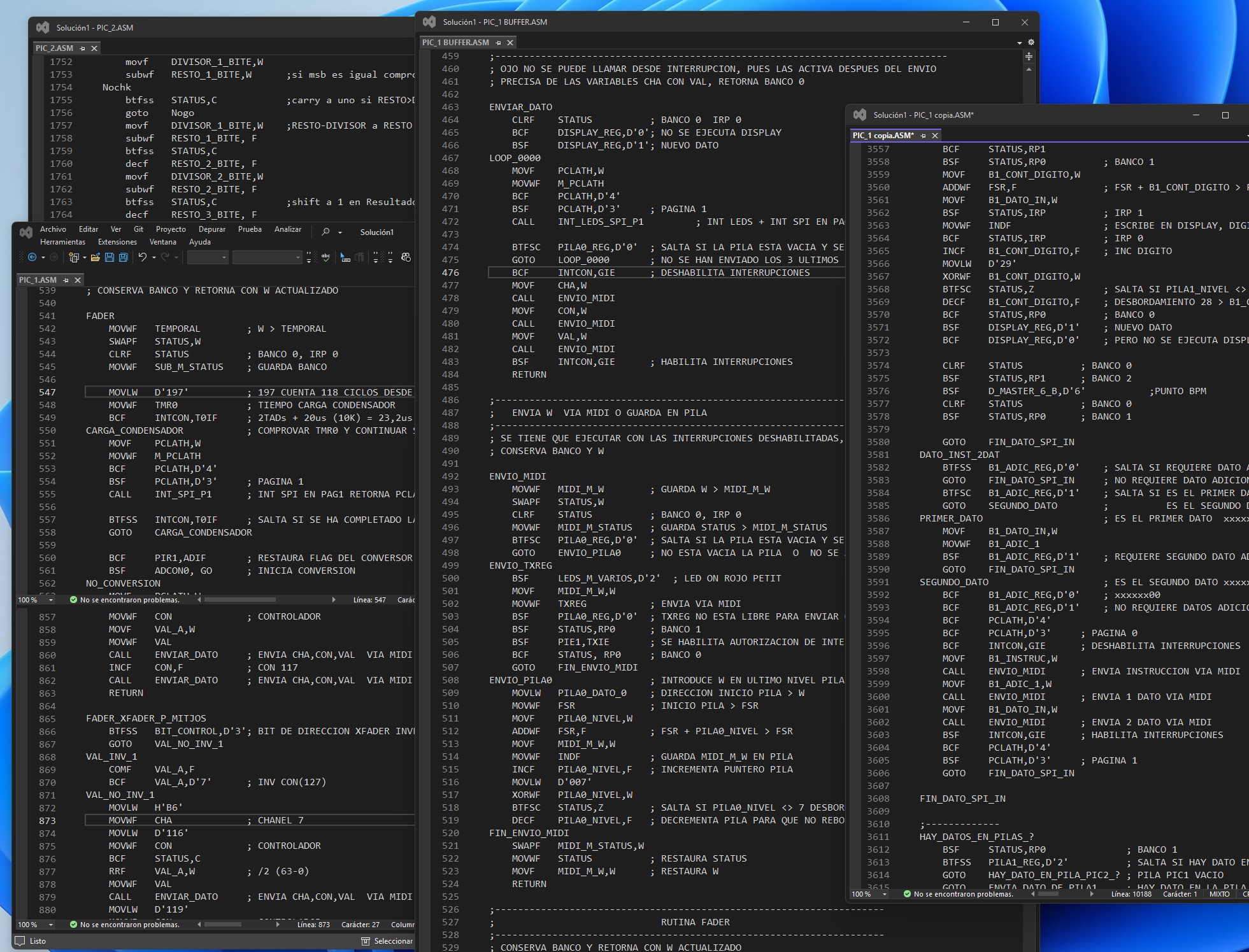Click the select element cursor icon
Screen dimensions: 1249x952
(345, 257)
